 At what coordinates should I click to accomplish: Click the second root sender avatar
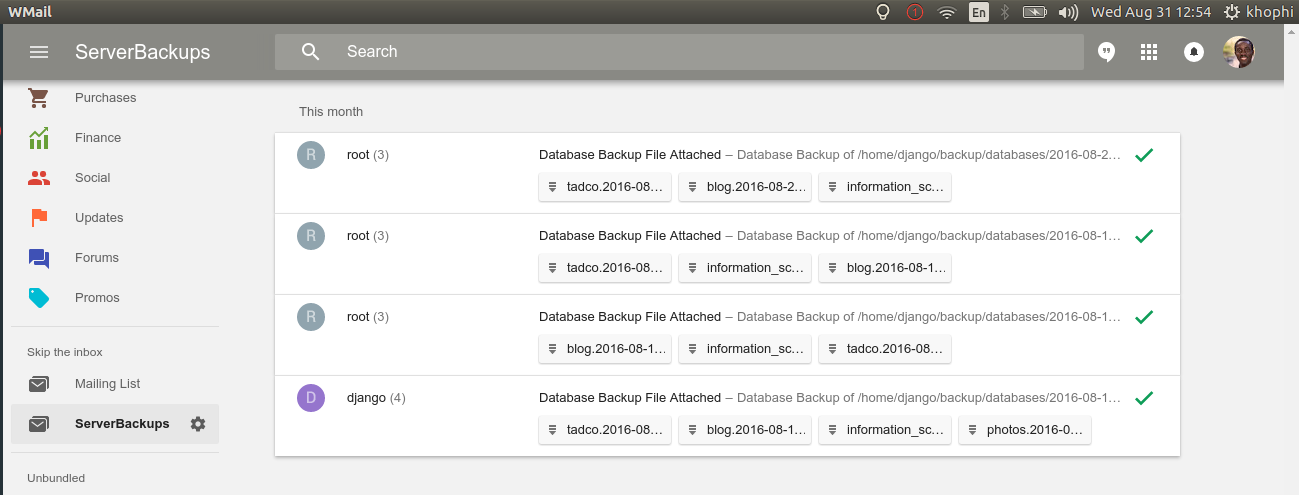coord(311,236)
